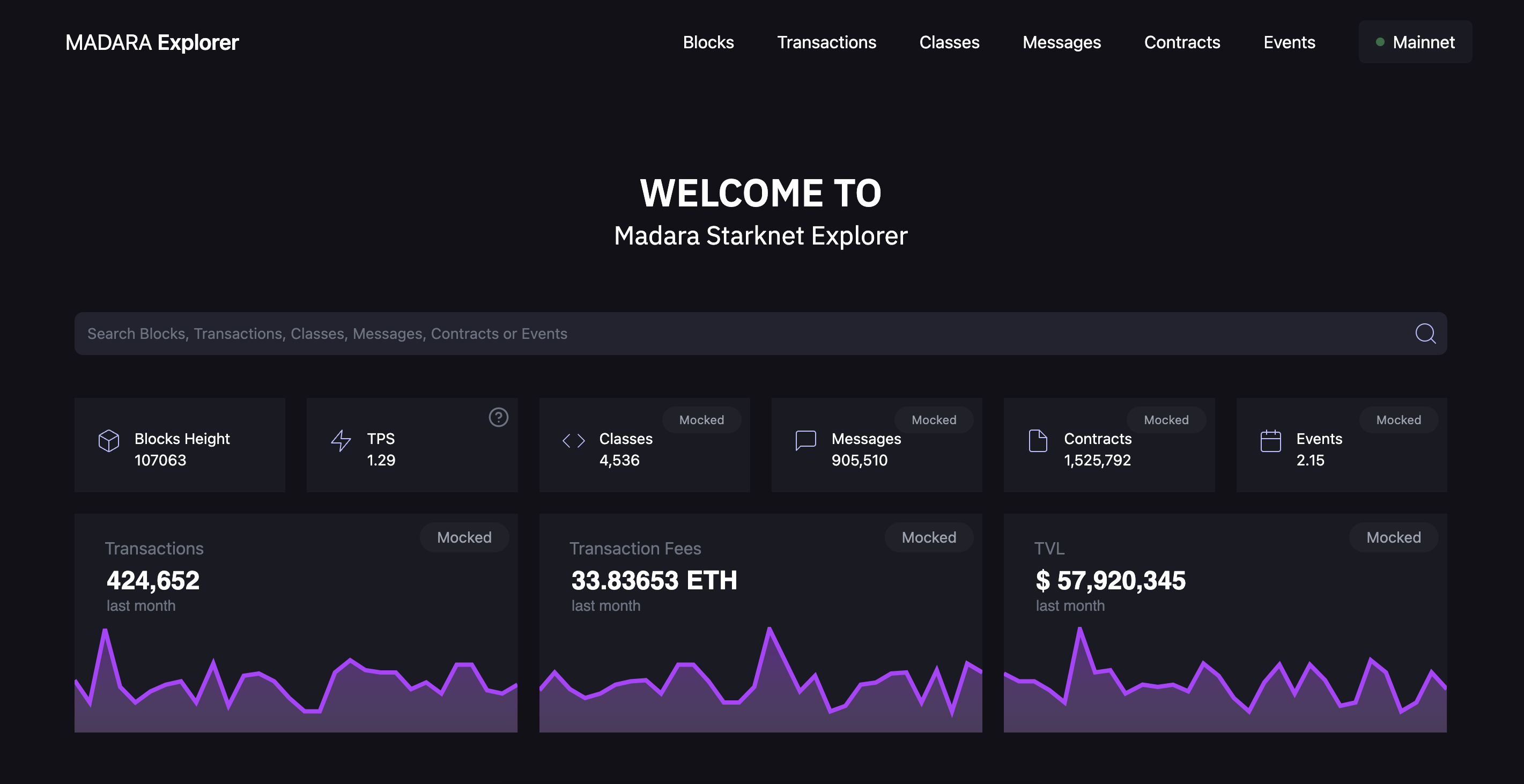This screenshot has height=784, width=1524.
Task: Click the block height value 107063
Action: (160, 460)
